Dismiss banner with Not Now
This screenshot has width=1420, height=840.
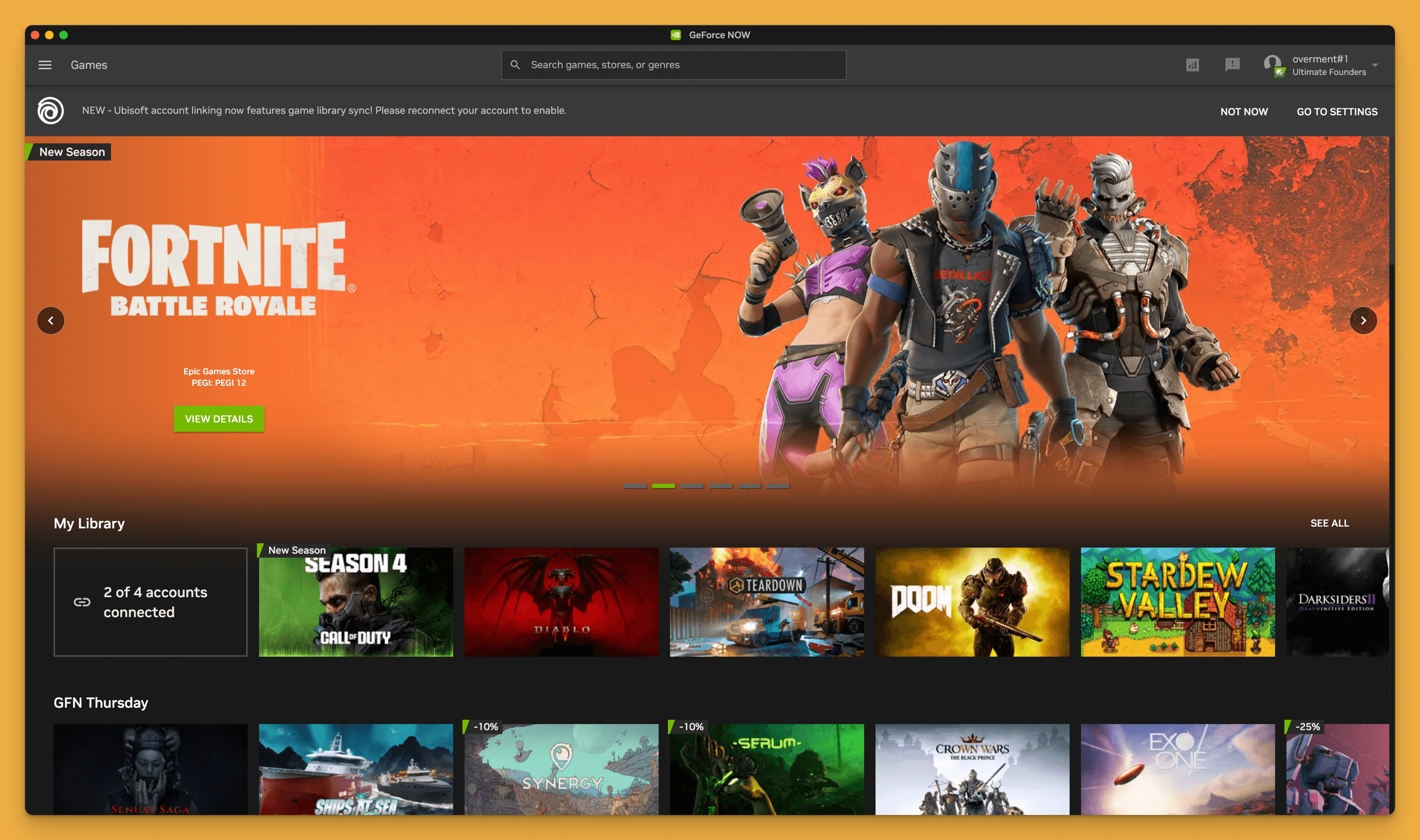1244,112
